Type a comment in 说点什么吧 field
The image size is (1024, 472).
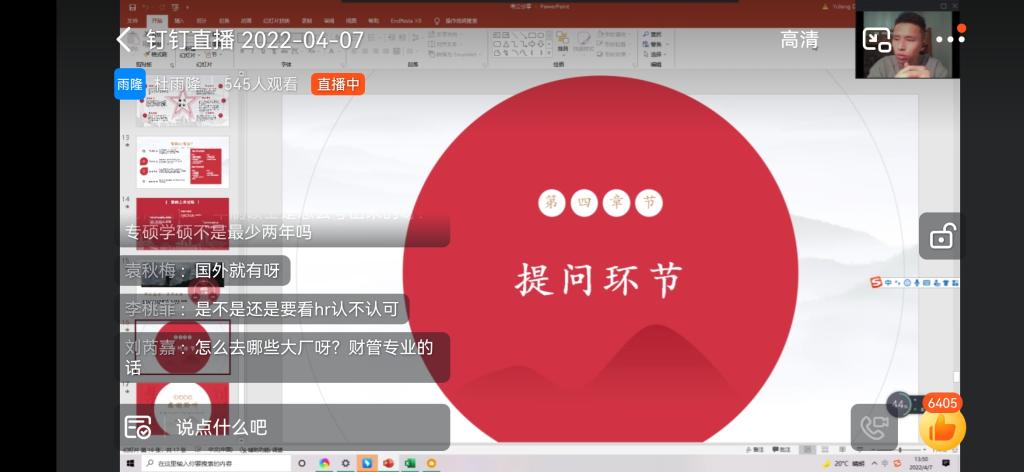300,427
